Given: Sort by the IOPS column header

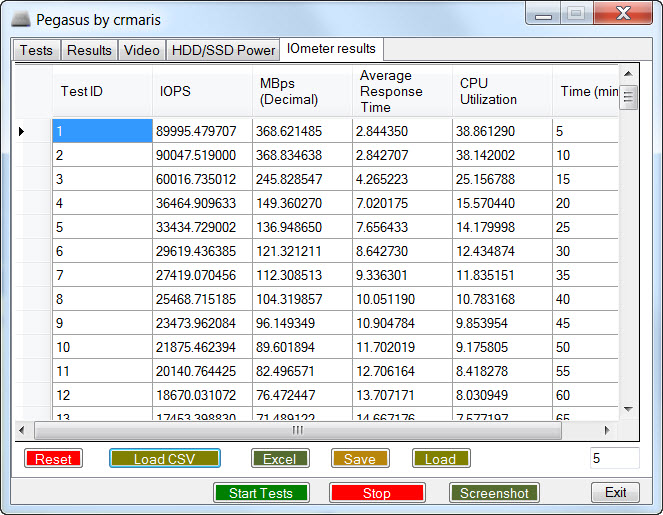Looking at the screenshot, I should coord(203,91).
